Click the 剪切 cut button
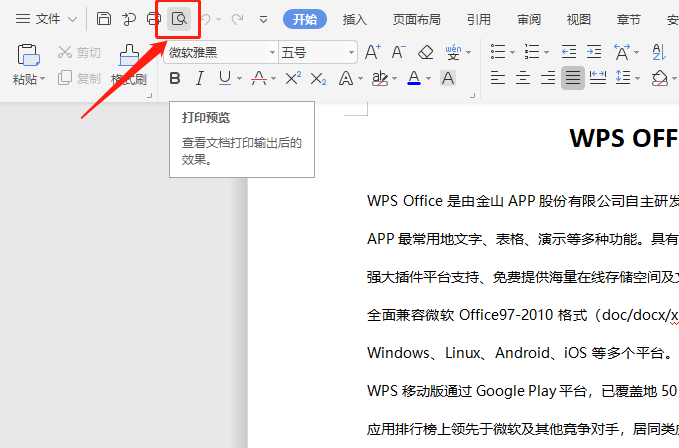This screenshot has height=448, width=679. pyautogui.click(x=79, y=53)
